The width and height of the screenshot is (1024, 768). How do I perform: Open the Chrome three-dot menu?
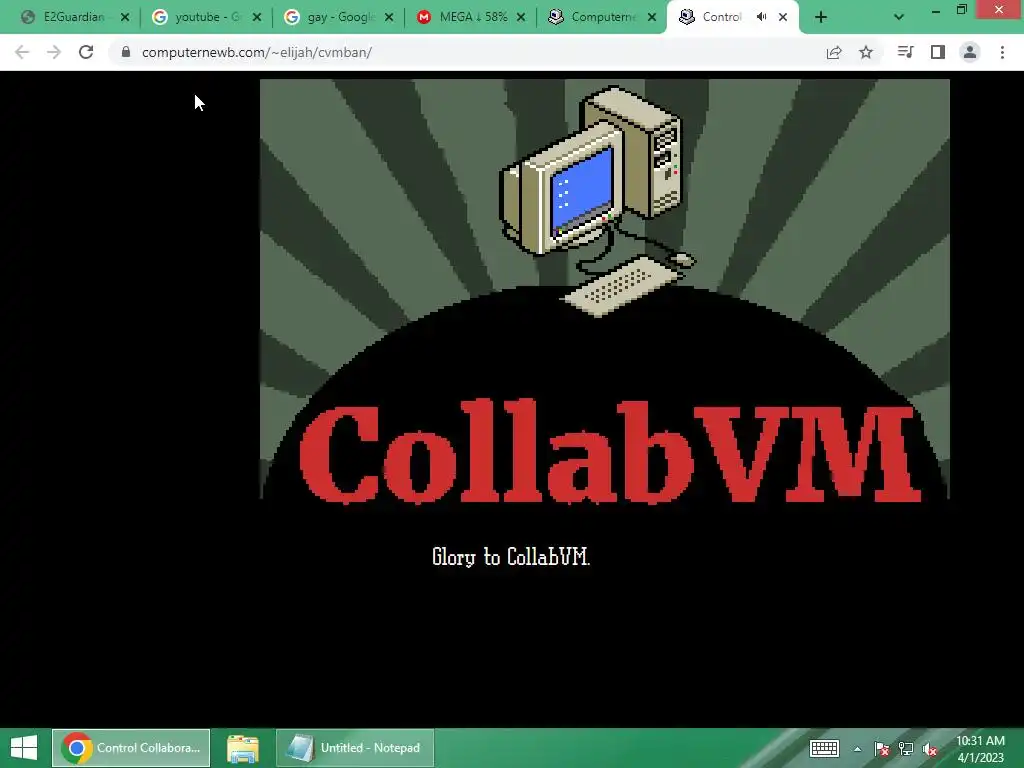[1002, 52]
